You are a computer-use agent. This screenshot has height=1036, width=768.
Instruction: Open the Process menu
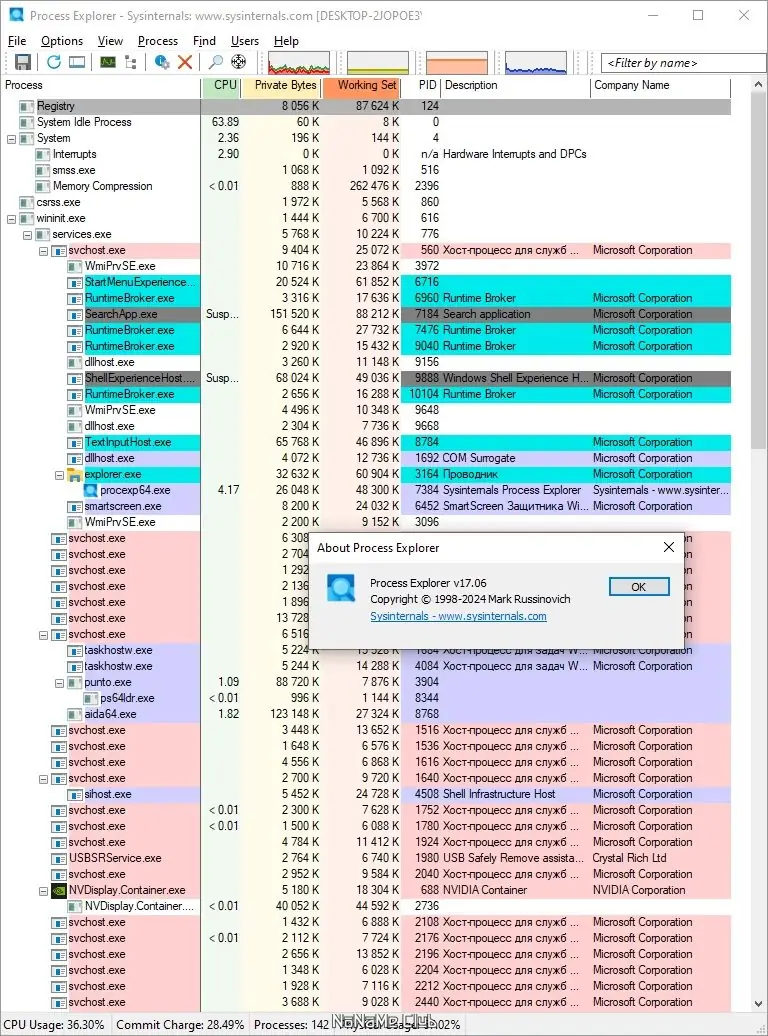158,41
